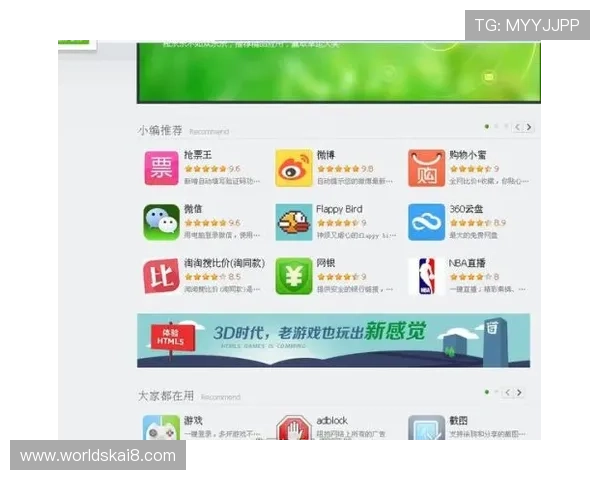Click the 抢票王 app title
Screen dimensions: 600x480
198,155
